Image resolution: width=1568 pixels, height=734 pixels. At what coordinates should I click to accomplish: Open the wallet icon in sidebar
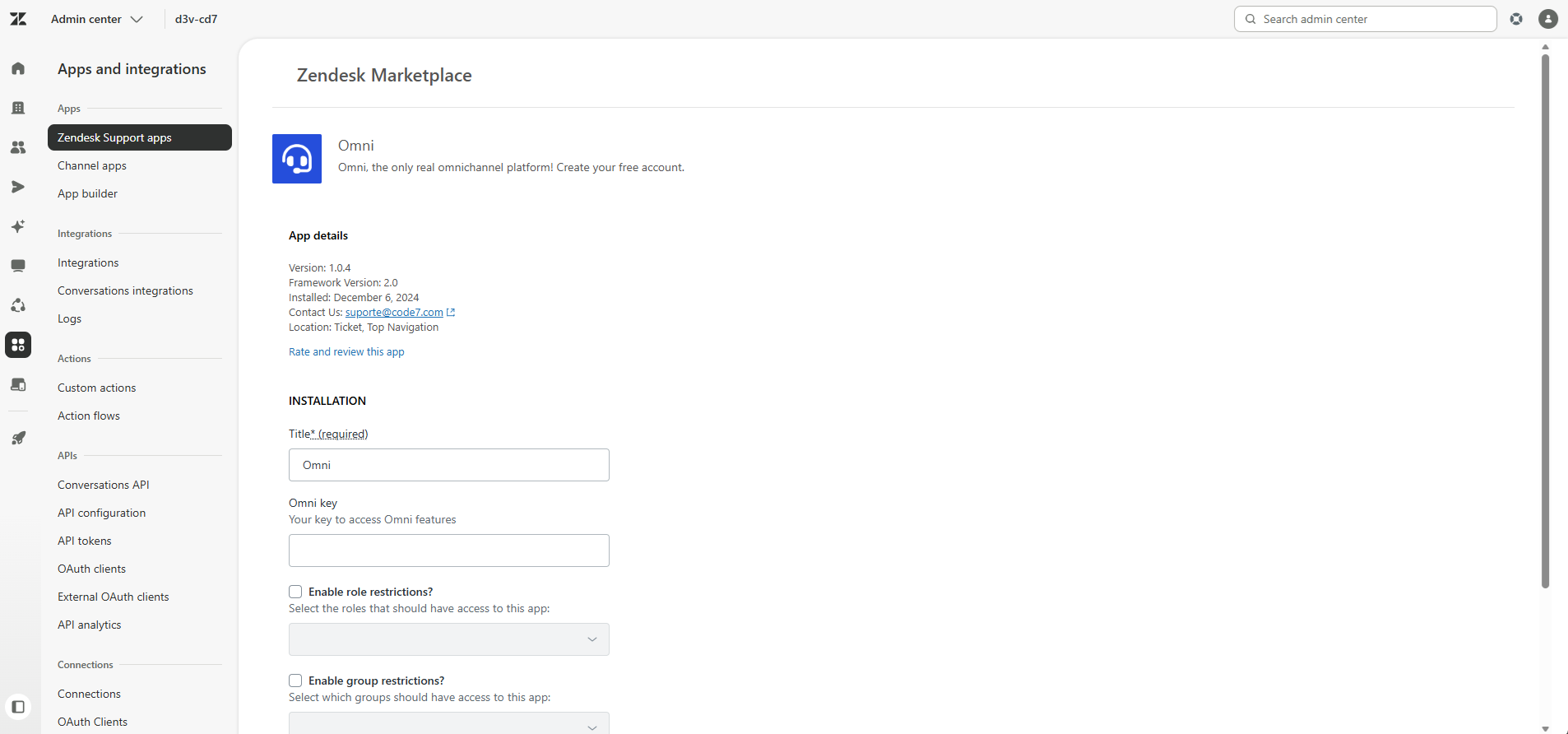tap(18, 384)
